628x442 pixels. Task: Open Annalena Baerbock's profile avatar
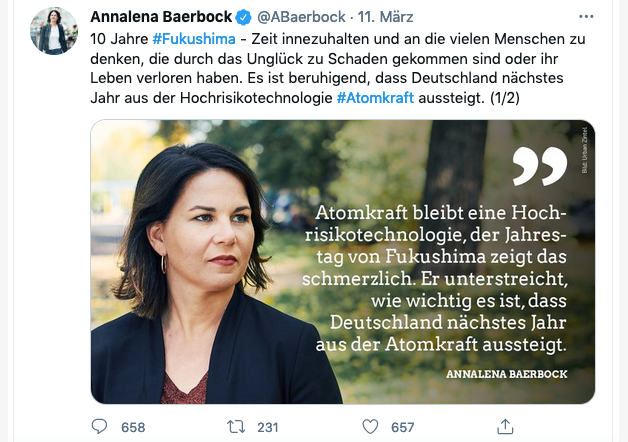tap(54, 31)
